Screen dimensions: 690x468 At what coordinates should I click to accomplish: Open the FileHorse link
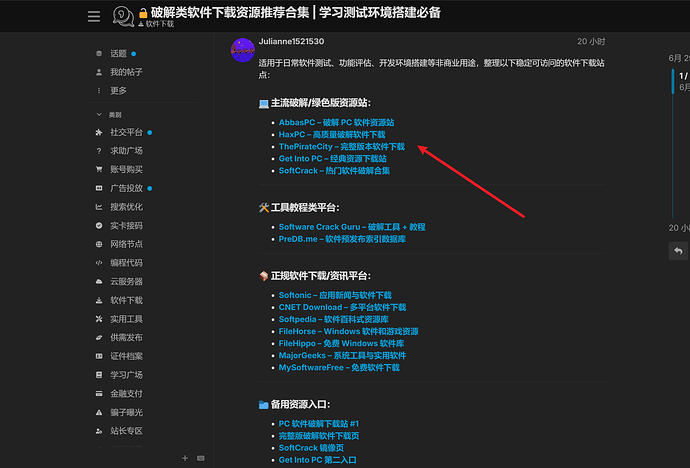[x=349, y=331]
